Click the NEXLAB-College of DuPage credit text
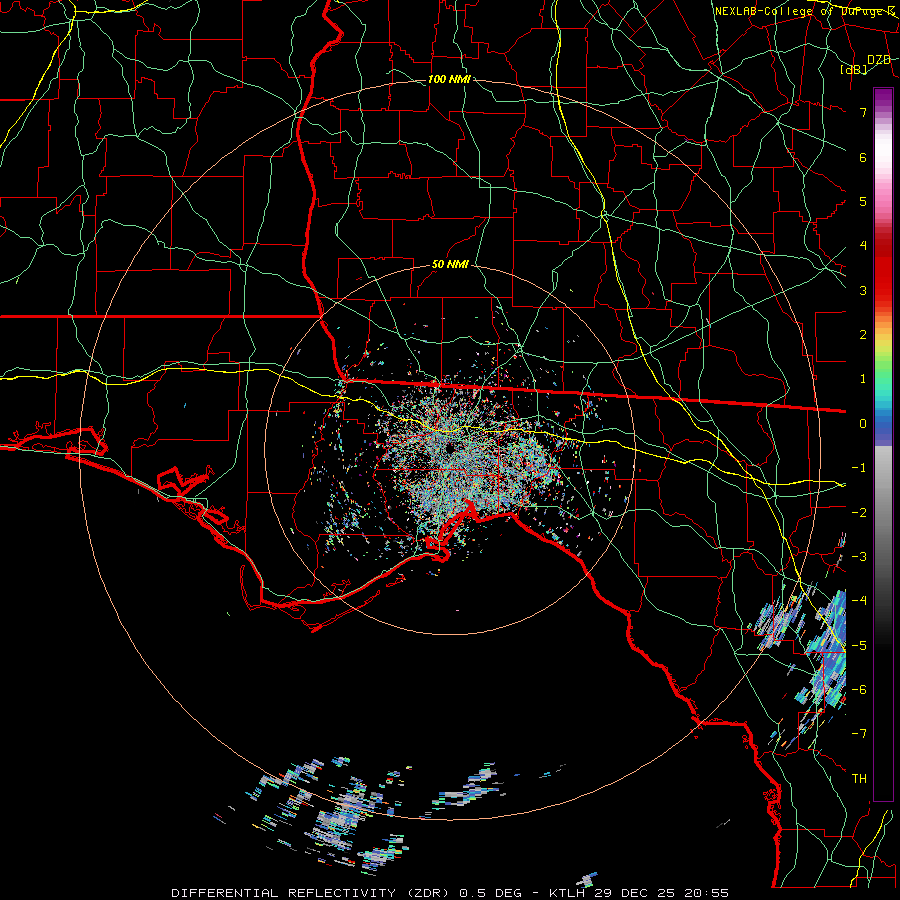Image resolution: width=900 pixels, height=900 pixels. 805,11
